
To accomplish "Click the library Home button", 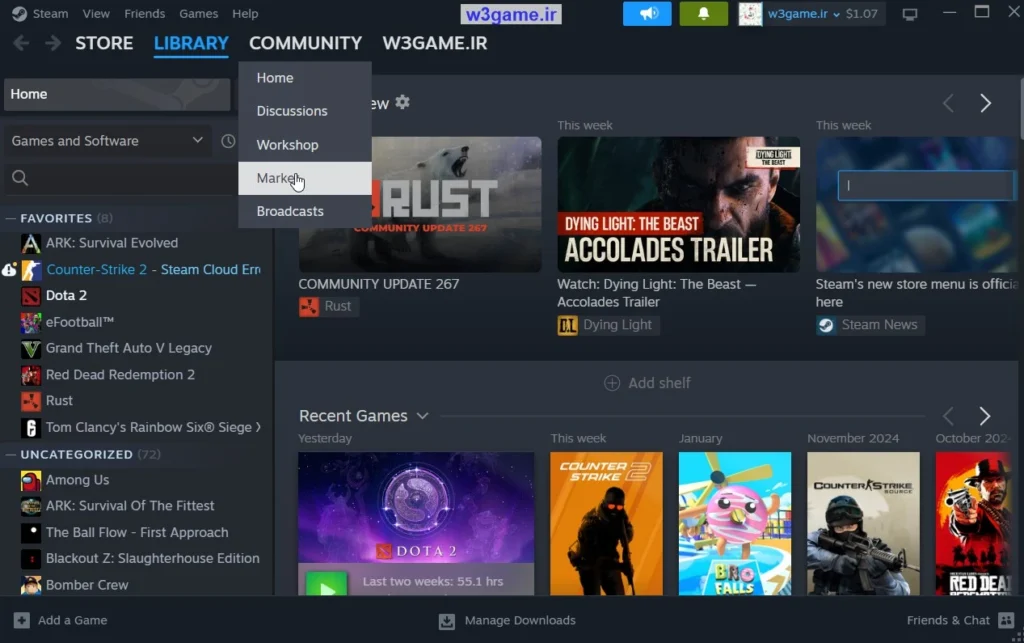I will [118, 94].
